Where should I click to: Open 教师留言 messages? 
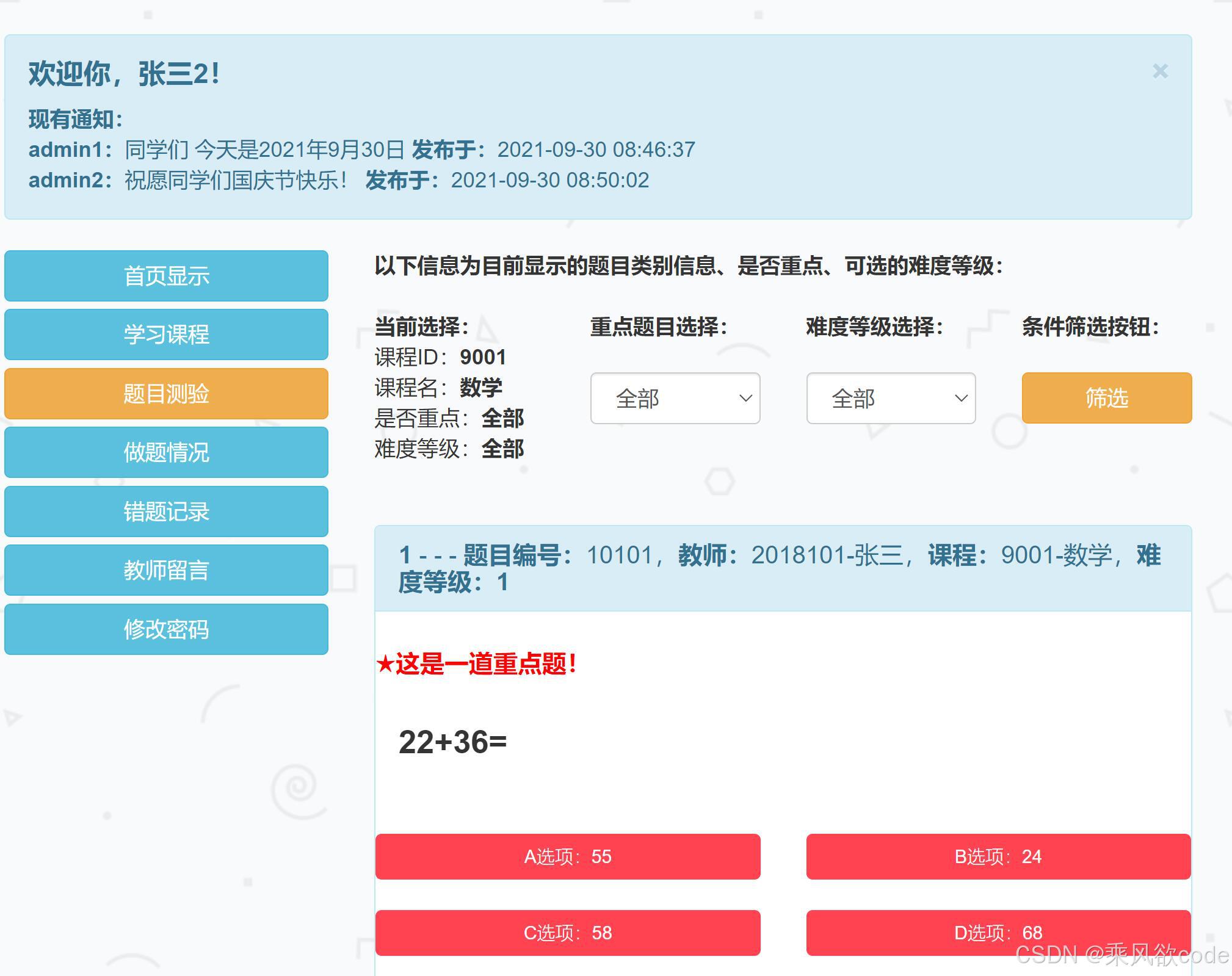tap(165, 571)
